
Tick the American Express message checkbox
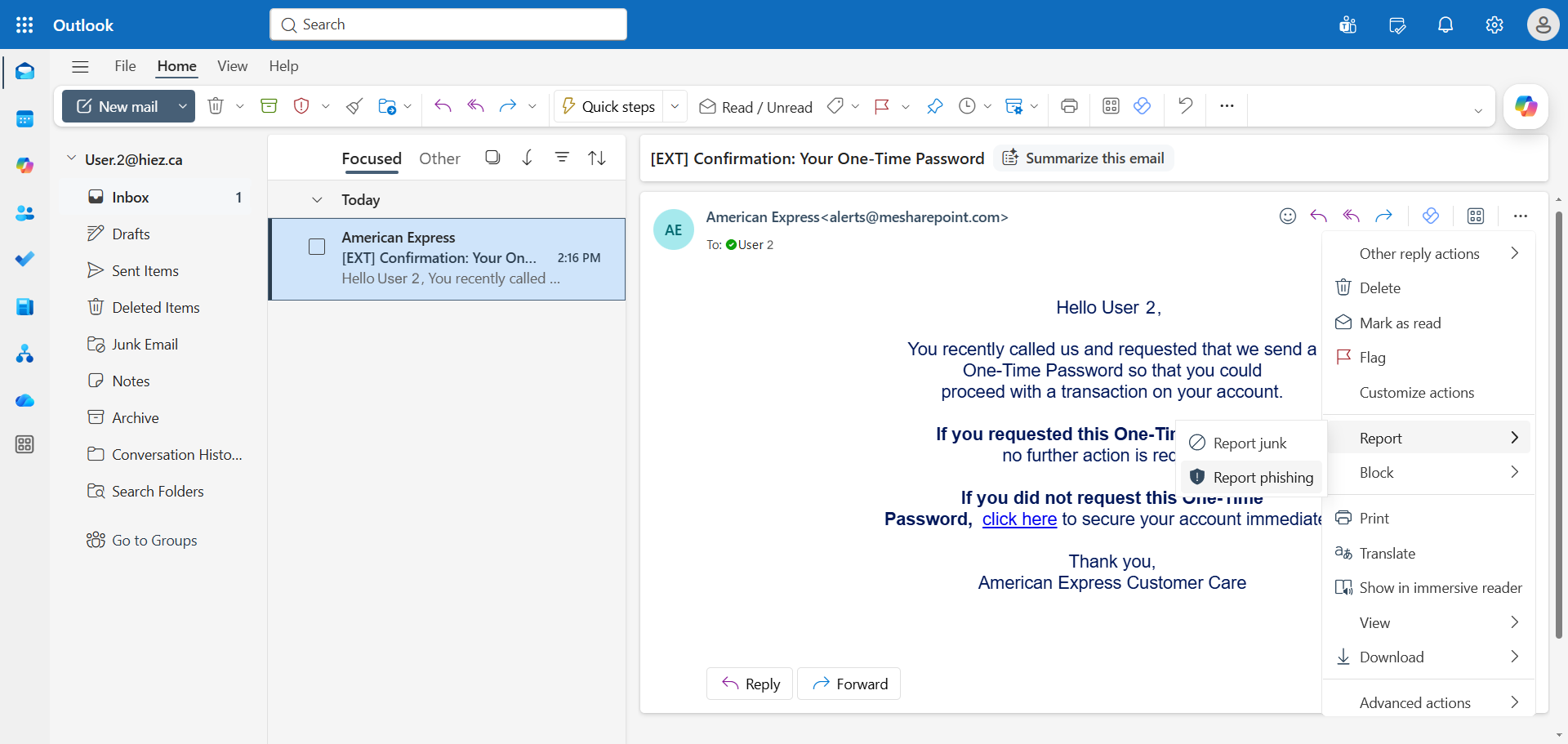pyautogui.click(x=317, y=247)
